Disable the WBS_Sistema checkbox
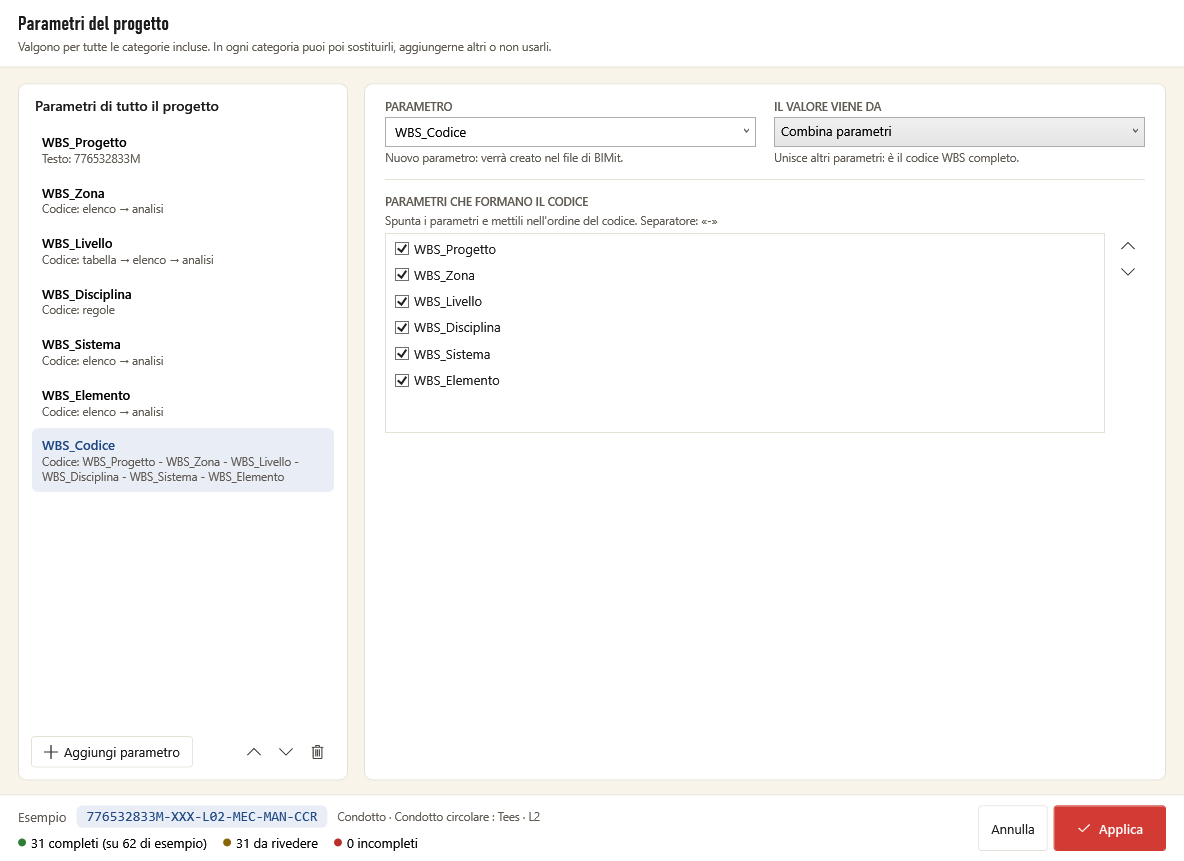 [402, 353]
